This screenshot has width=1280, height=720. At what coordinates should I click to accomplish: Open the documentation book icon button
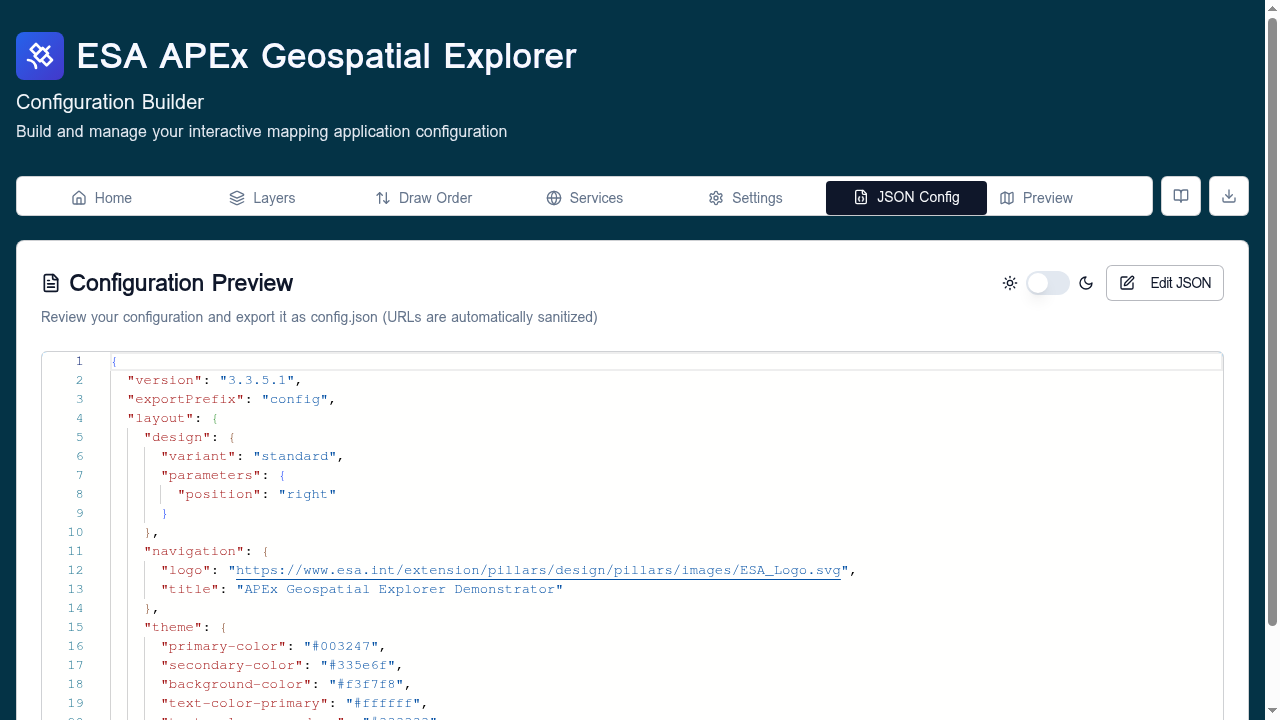1181,196
